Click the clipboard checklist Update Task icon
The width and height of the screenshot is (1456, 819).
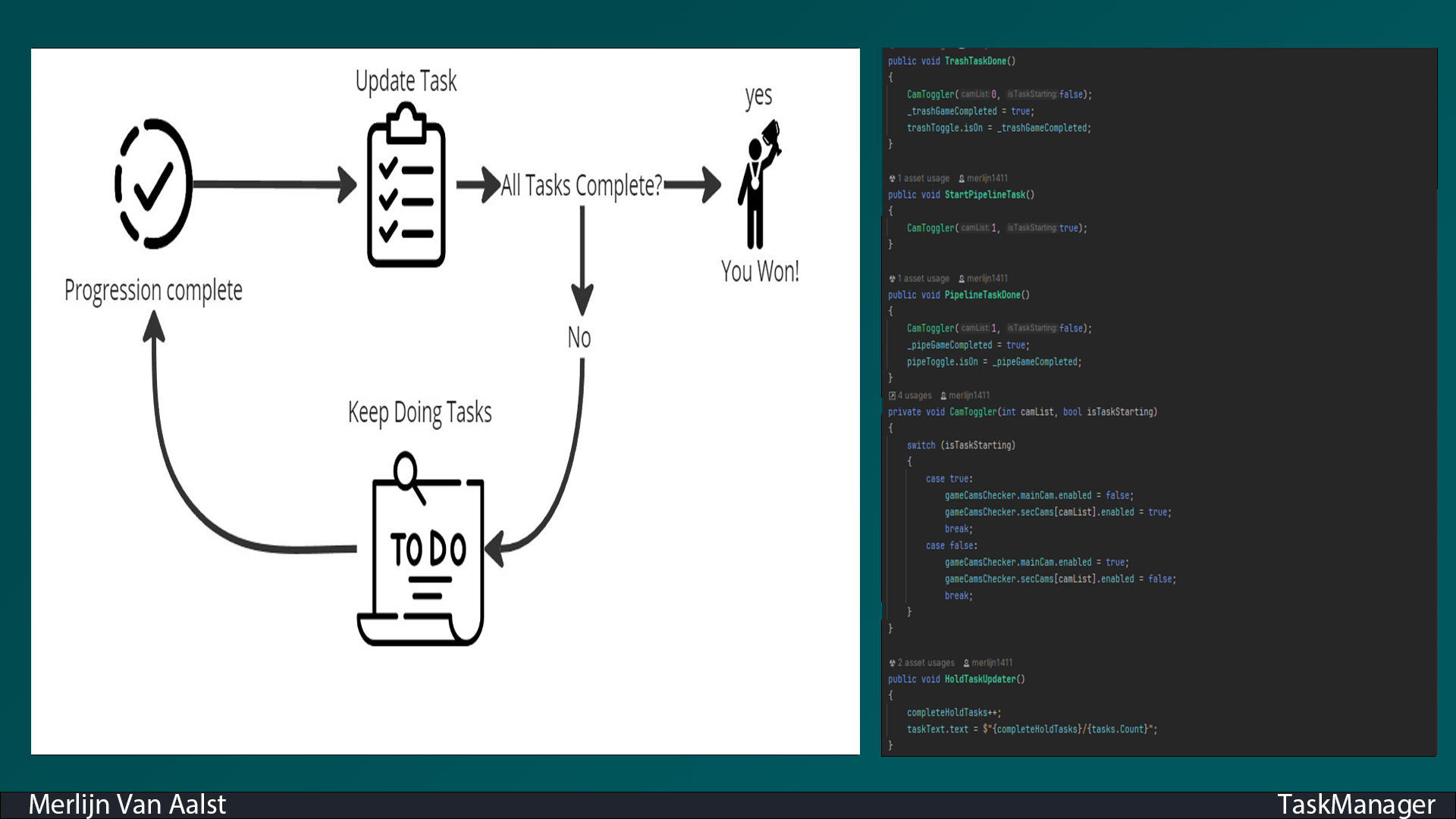tap(406, 187)
